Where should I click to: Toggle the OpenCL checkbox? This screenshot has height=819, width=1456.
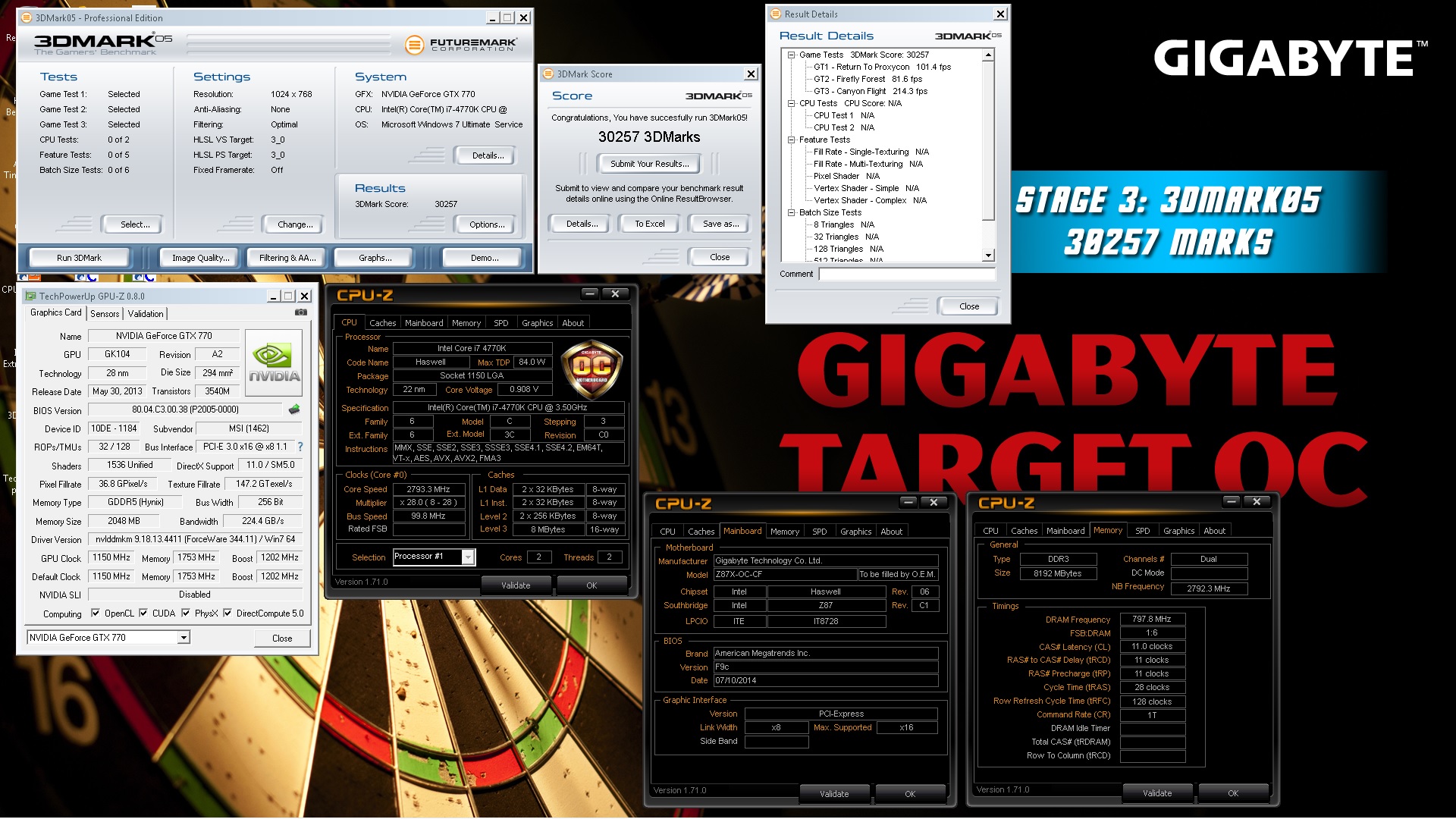(95, 613)
